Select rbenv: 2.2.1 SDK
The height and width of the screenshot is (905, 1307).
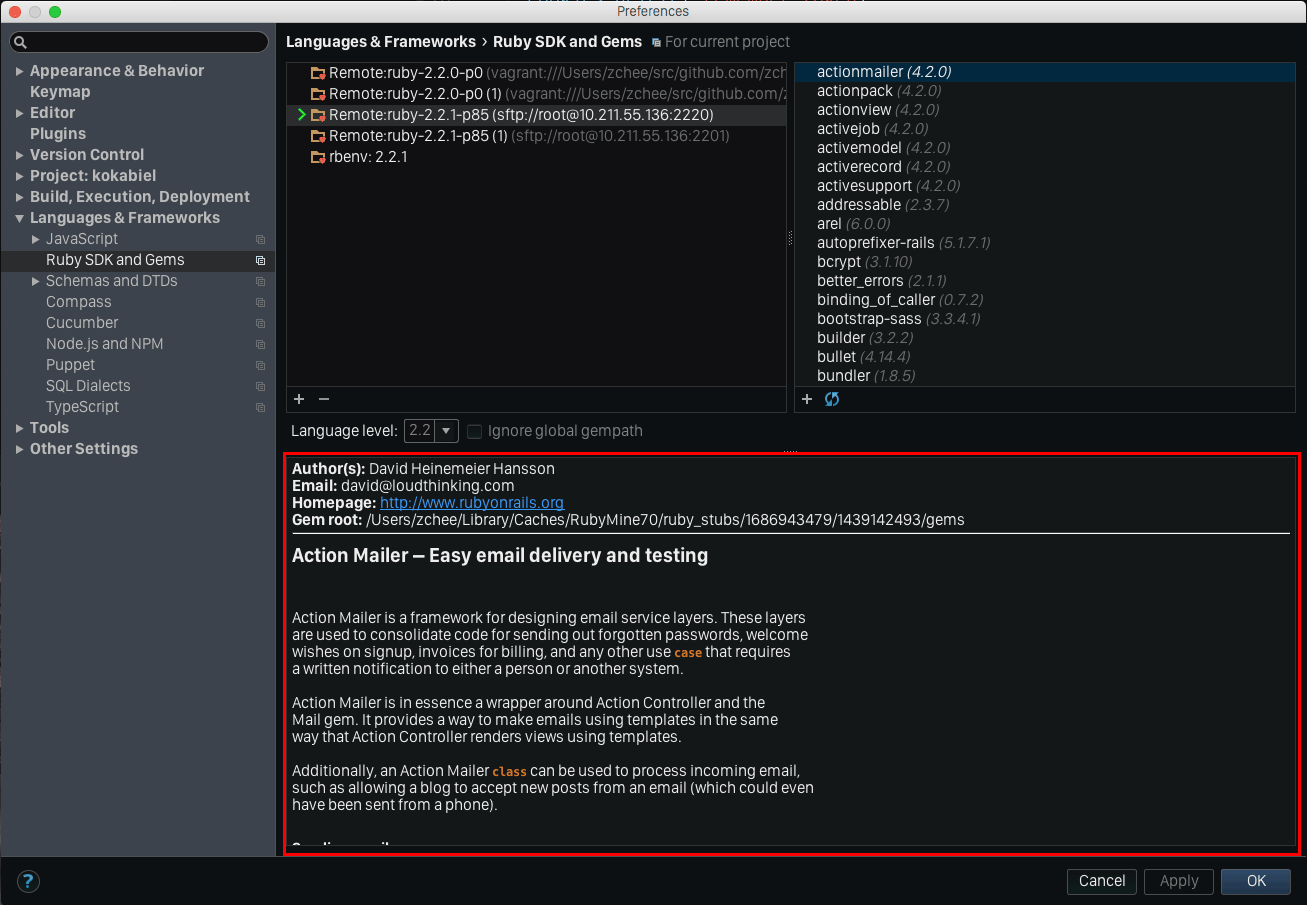click(x=537, y=157)
